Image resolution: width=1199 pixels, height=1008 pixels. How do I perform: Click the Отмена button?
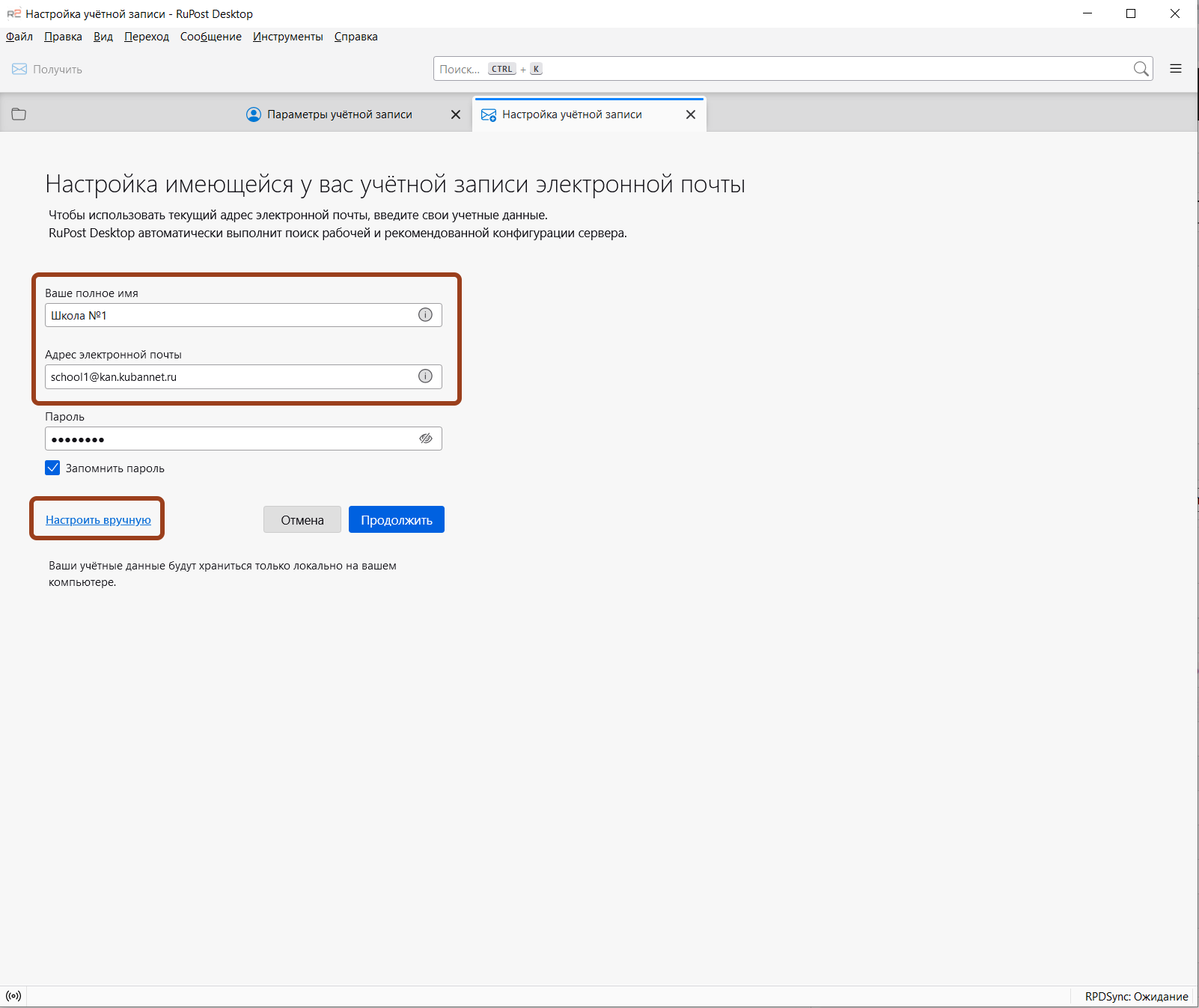pyautogui.click(x=302, y=519)
